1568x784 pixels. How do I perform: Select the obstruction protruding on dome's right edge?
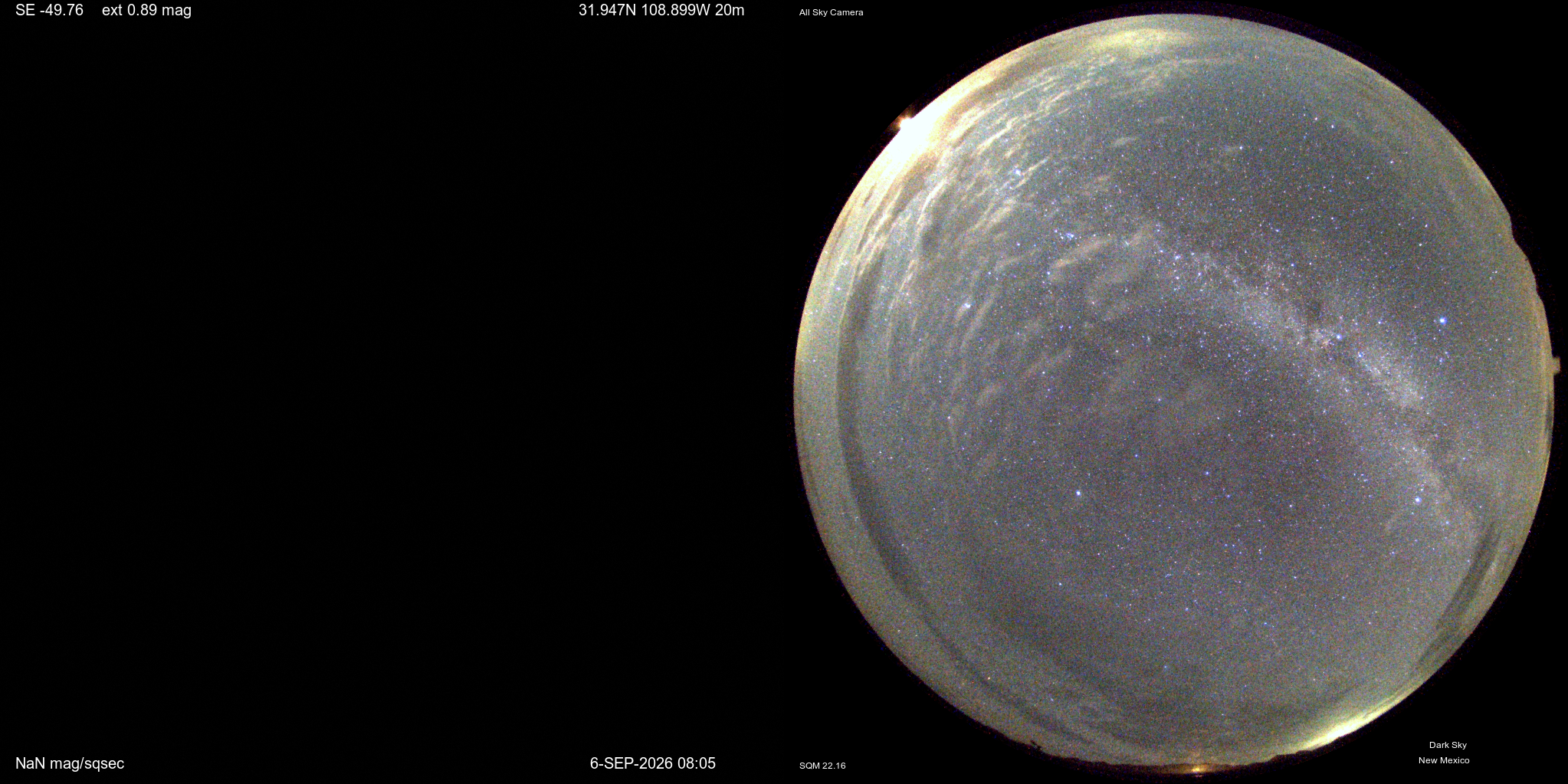(x=1555, y=365)
